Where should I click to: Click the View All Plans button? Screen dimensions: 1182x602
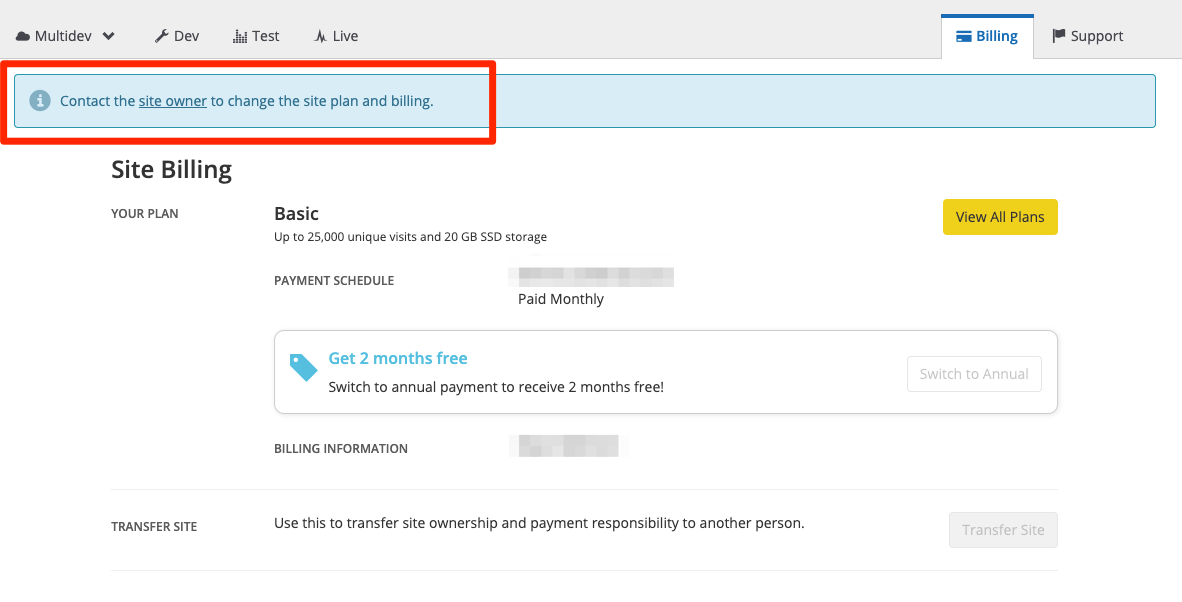pos(1000,217)
